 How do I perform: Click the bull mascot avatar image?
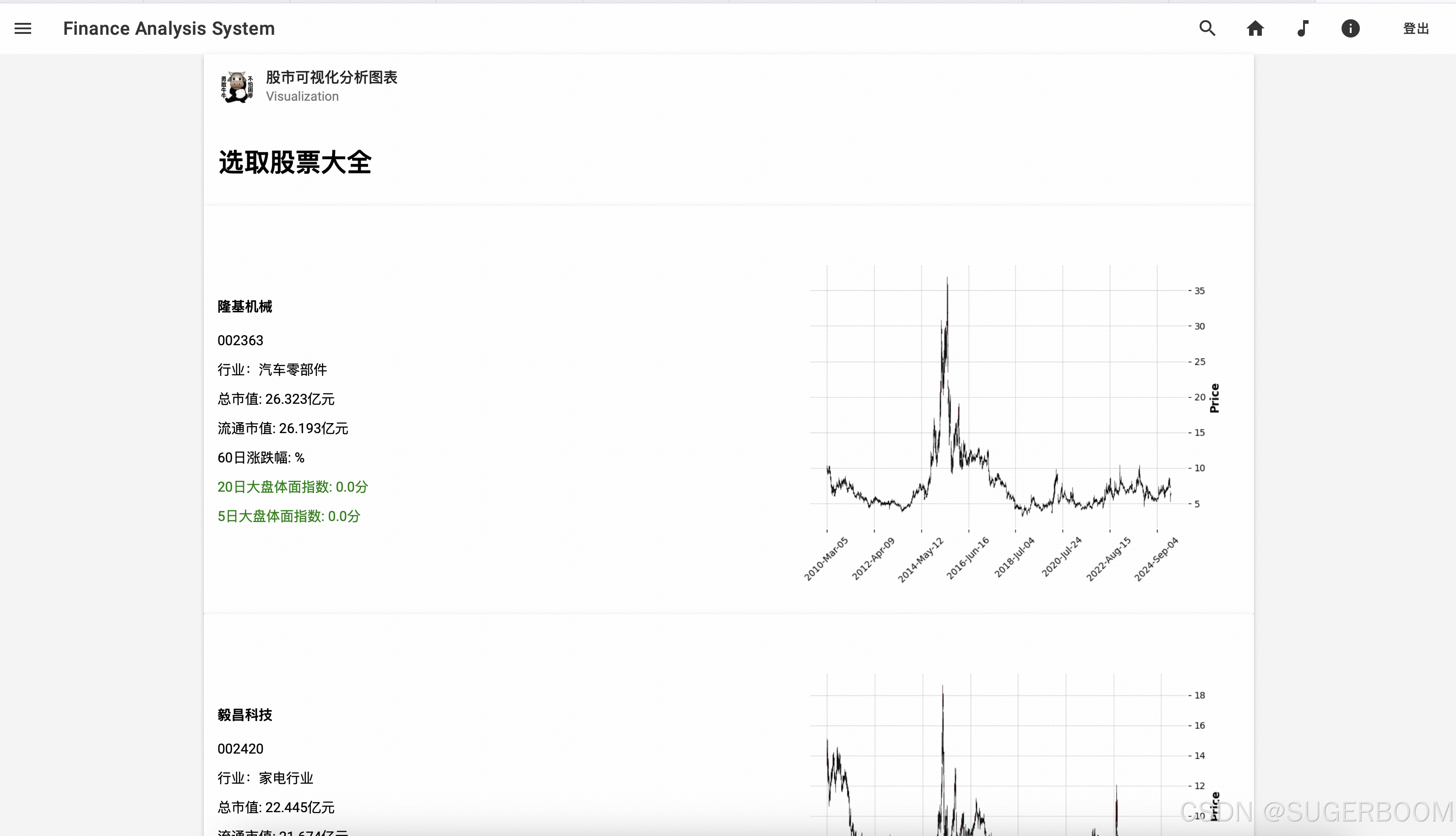click(237, 87)
